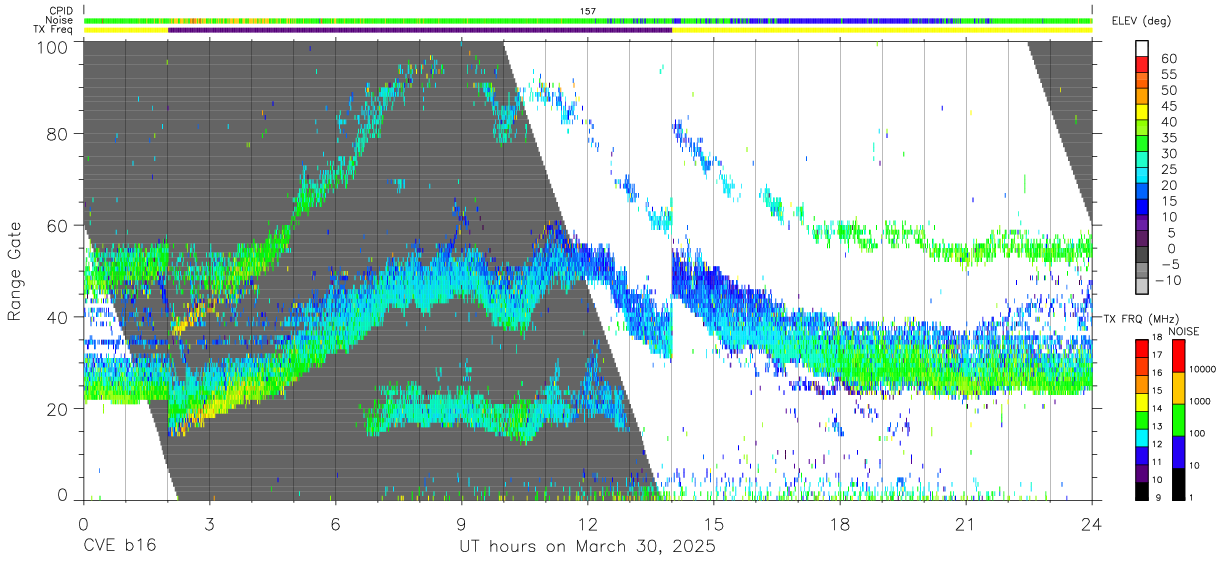Select the red ELEV segment just below white
The image size is (1228, 567).
pyautogui.click(x=1142, y=63)
